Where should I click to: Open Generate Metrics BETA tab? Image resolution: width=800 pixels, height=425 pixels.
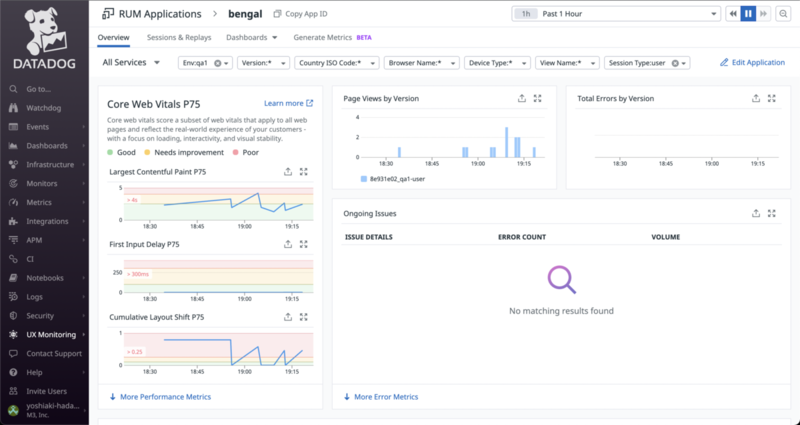tap(332, 37)
